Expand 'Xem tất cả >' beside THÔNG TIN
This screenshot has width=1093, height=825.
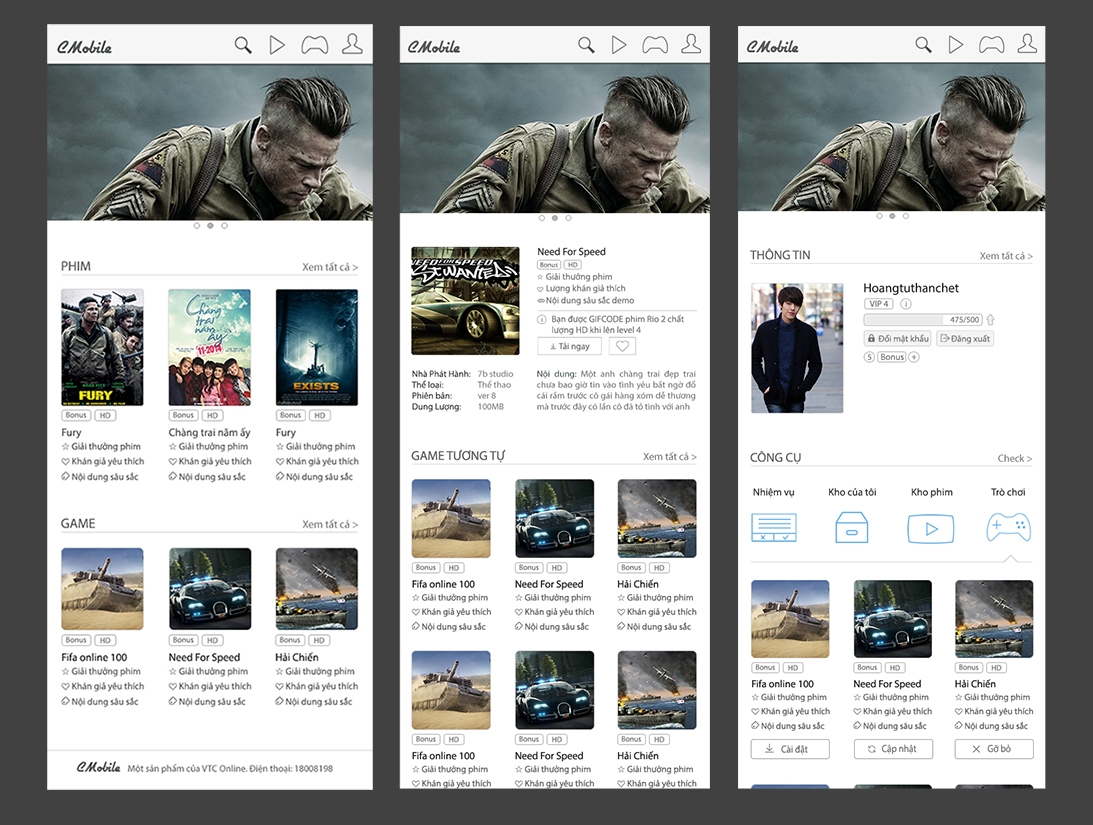pyautogui.click(x=1006, y=256)
